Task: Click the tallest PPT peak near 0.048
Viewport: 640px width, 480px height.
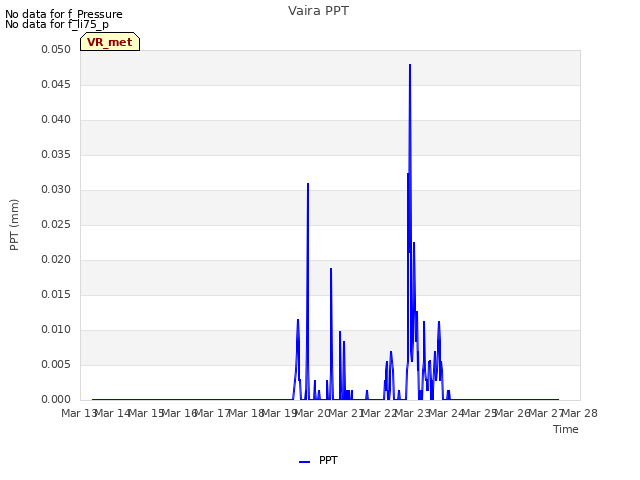Action: click(x=410, y=65)
